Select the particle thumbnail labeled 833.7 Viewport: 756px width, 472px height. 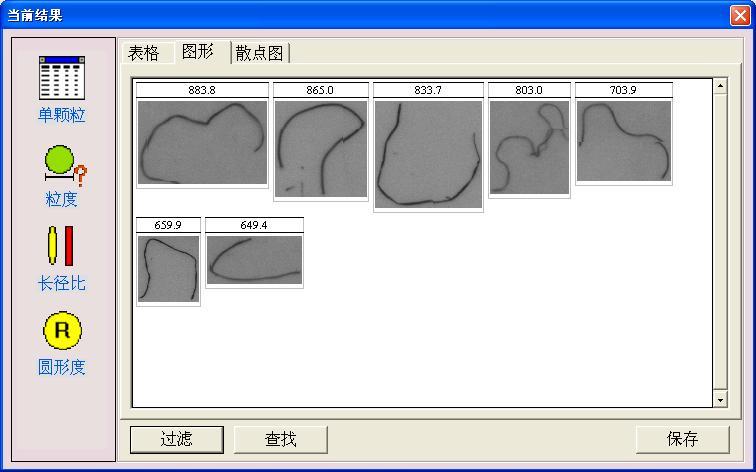(428, 154)
